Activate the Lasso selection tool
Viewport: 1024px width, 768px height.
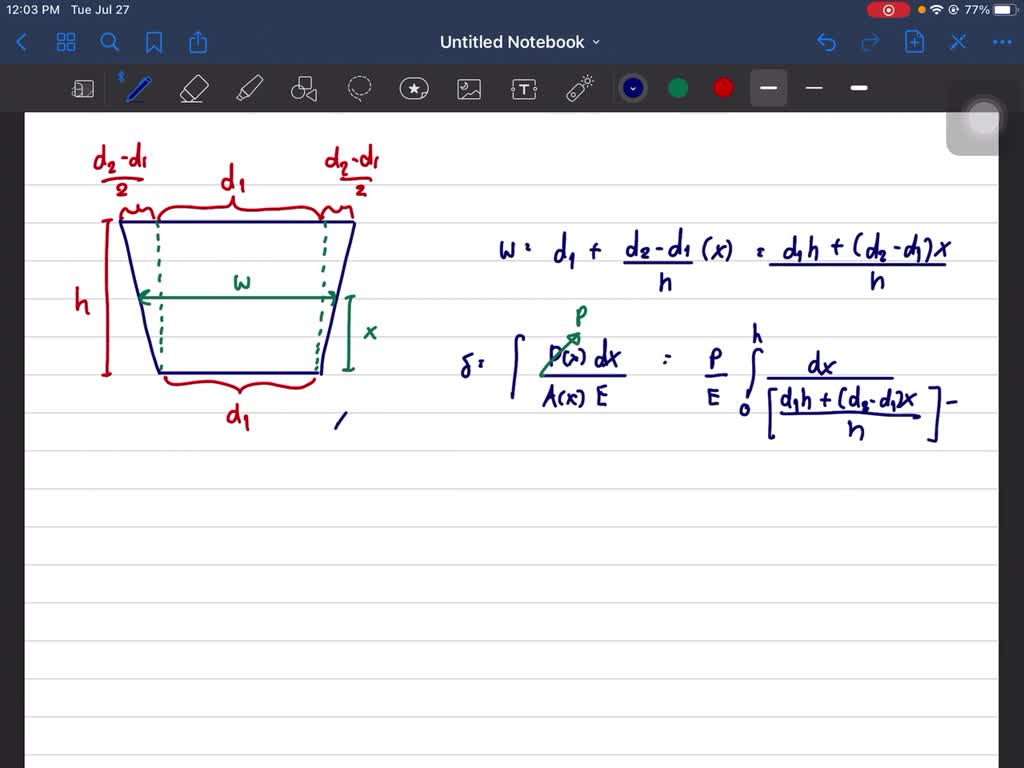coord(359,88)
